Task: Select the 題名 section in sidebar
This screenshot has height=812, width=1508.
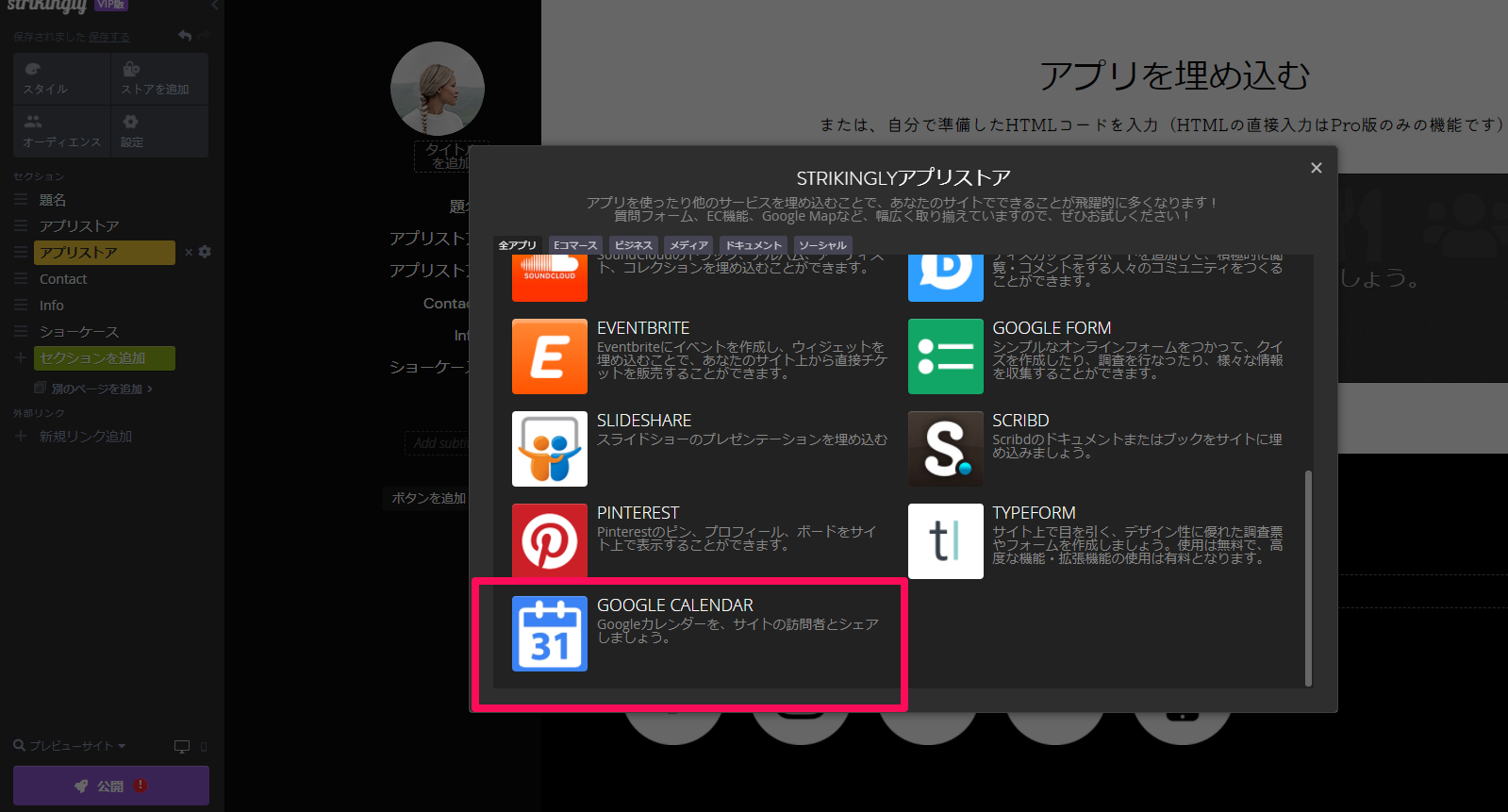Action: [x=53, y=200]
